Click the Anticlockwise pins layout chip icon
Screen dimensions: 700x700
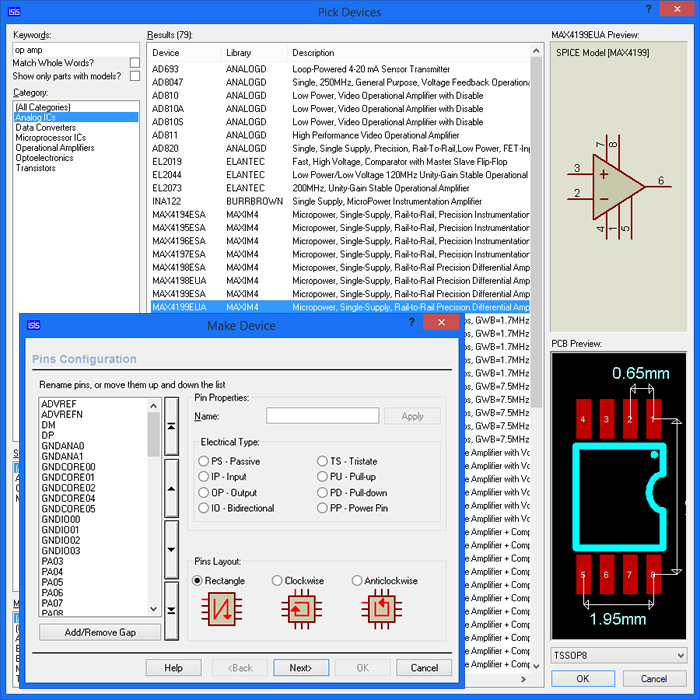pos(378,608)
